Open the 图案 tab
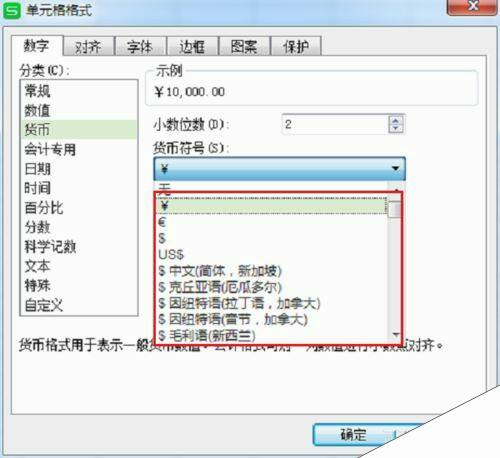 [x=244, y=46]
